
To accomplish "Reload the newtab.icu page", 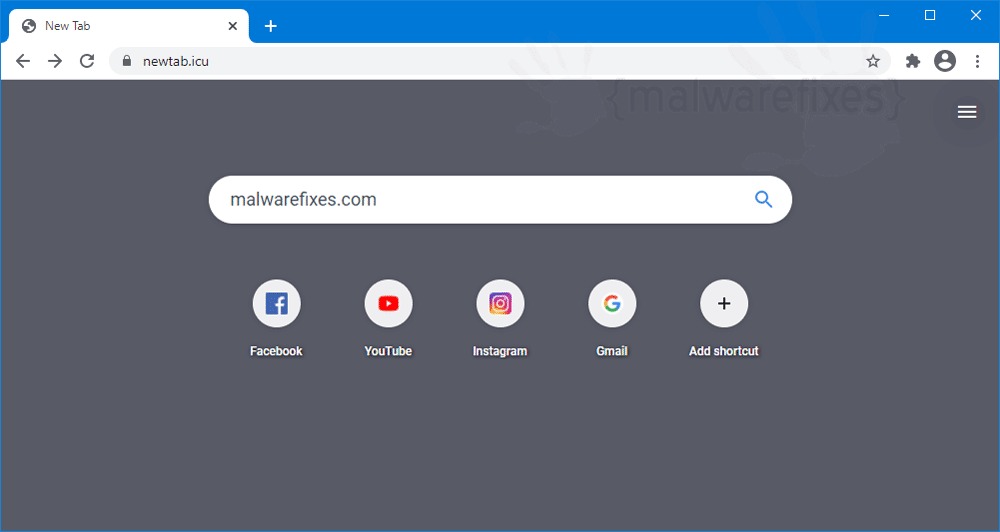I will coord(87,61).
